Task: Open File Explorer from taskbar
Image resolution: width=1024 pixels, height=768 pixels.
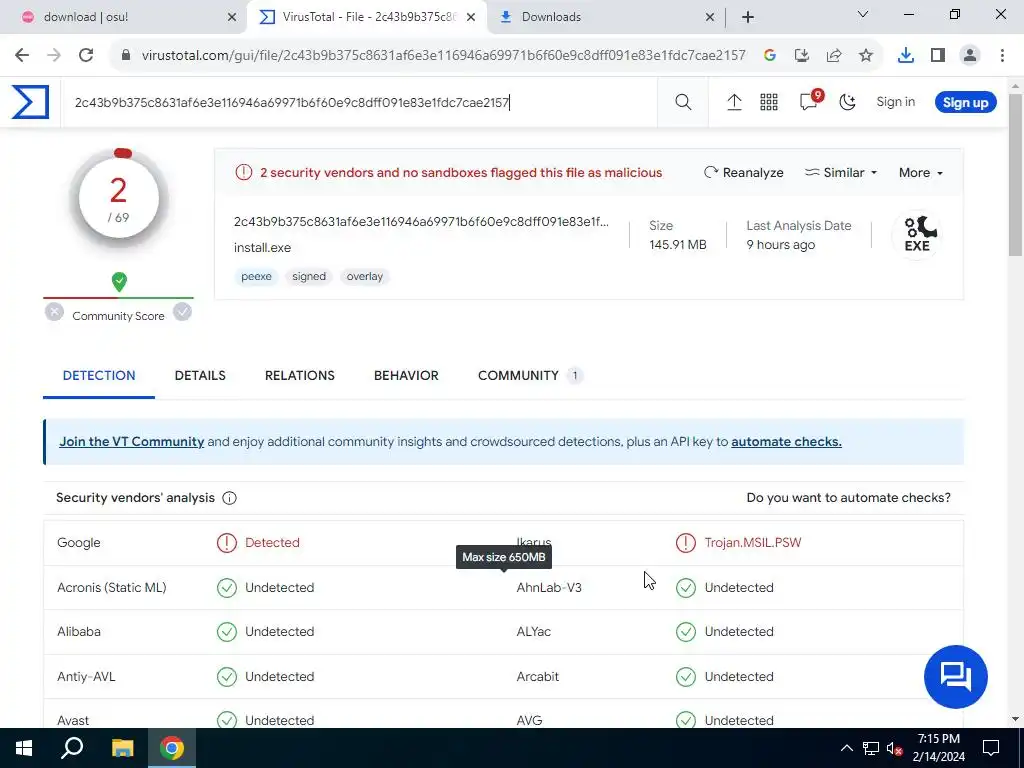Action: [x=122, y=748]
